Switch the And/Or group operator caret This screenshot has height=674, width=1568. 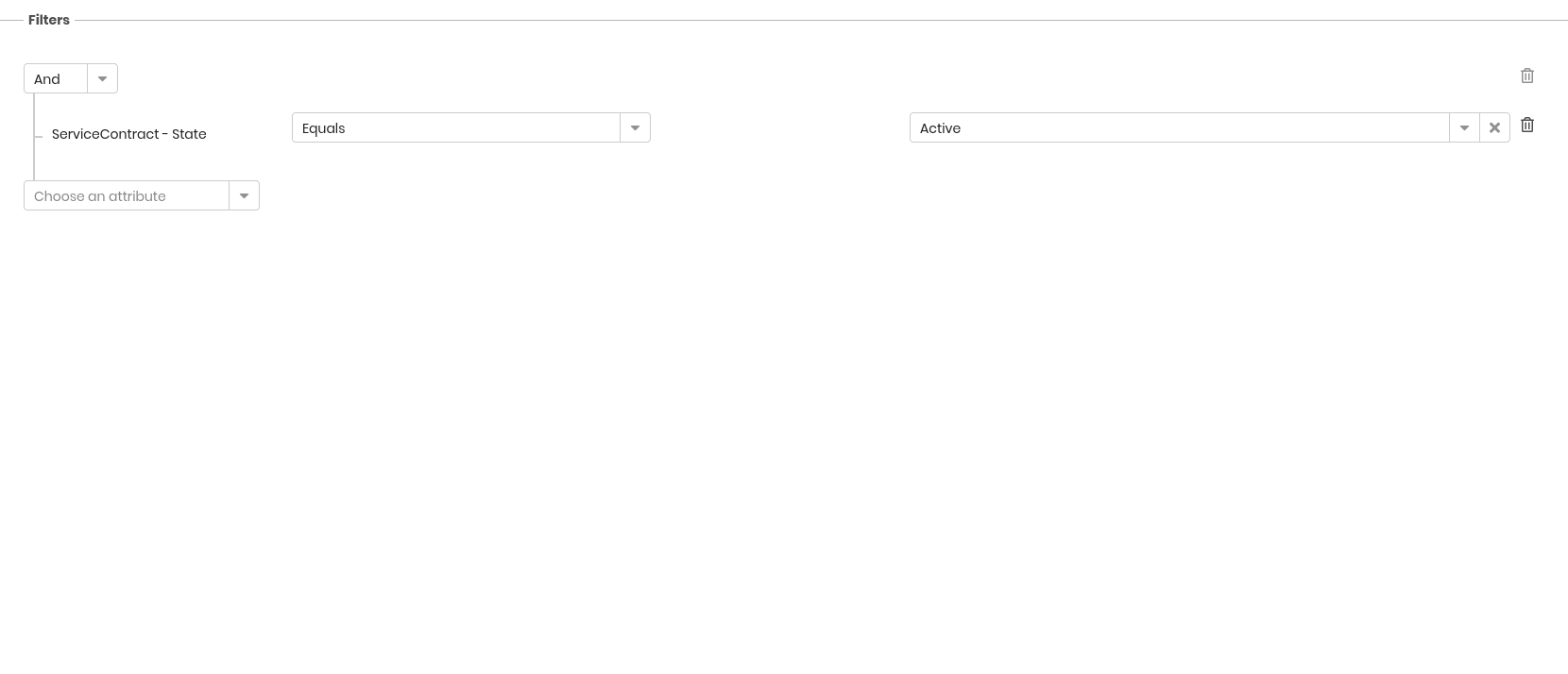[x=102, y=78]
